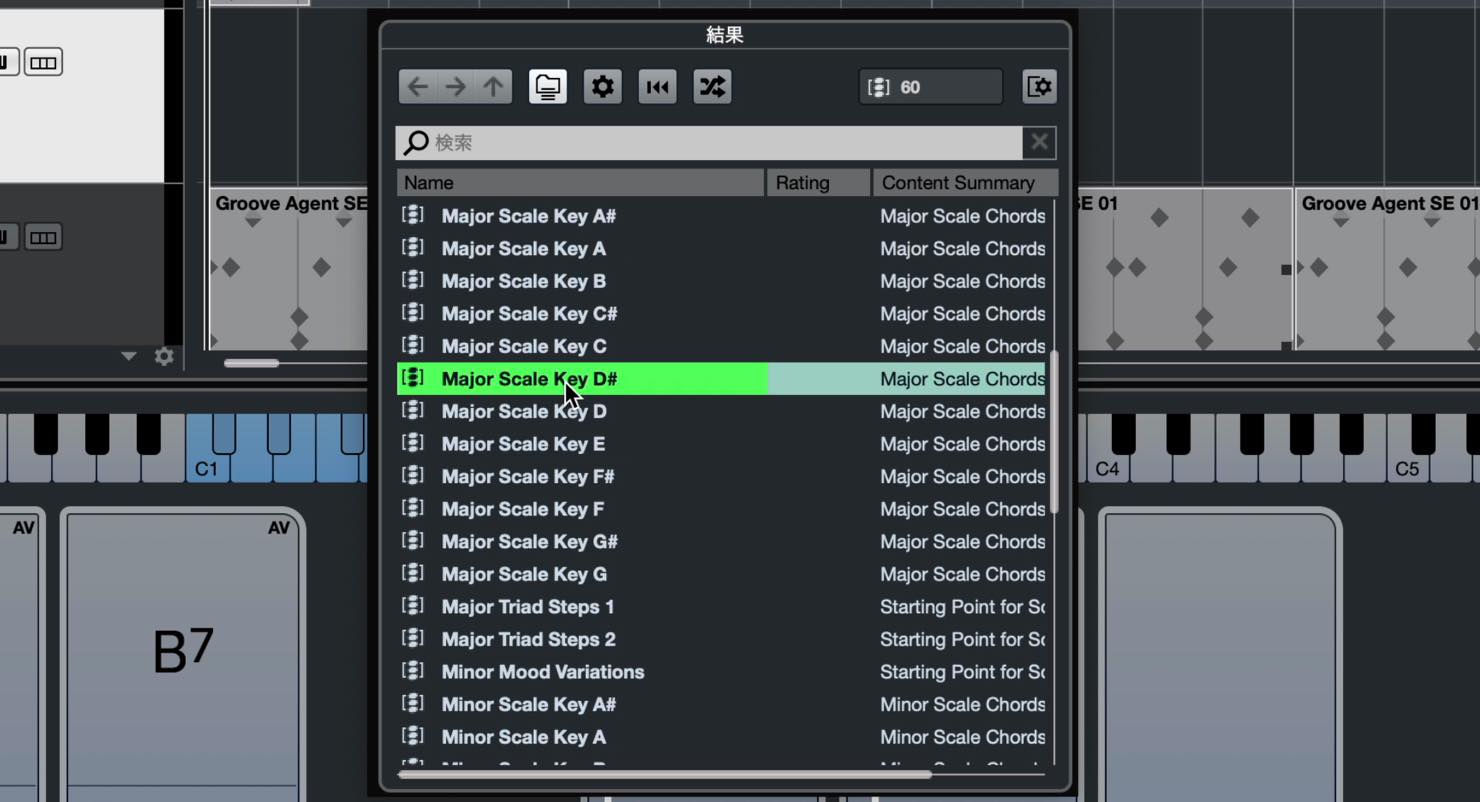Viewport: 1480px width, 802px height.
Task: Open window layout setup icon at top right
Action: [1040, 87]
